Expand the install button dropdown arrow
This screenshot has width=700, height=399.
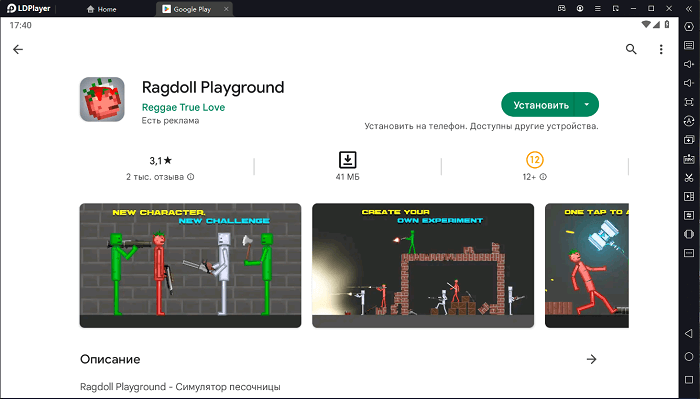point(587,104)
